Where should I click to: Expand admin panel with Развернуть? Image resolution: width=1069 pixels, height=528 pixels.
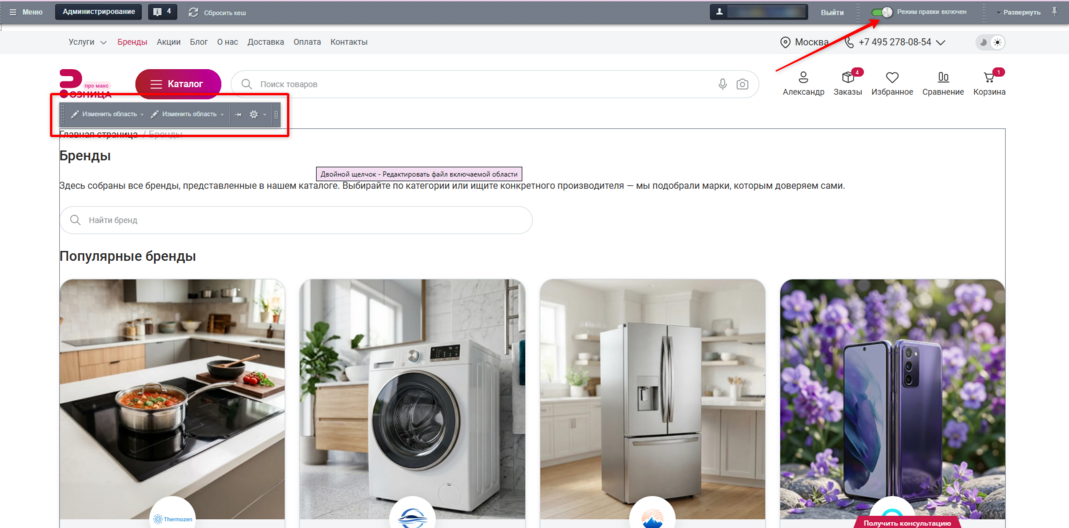tap(1019, 12)
